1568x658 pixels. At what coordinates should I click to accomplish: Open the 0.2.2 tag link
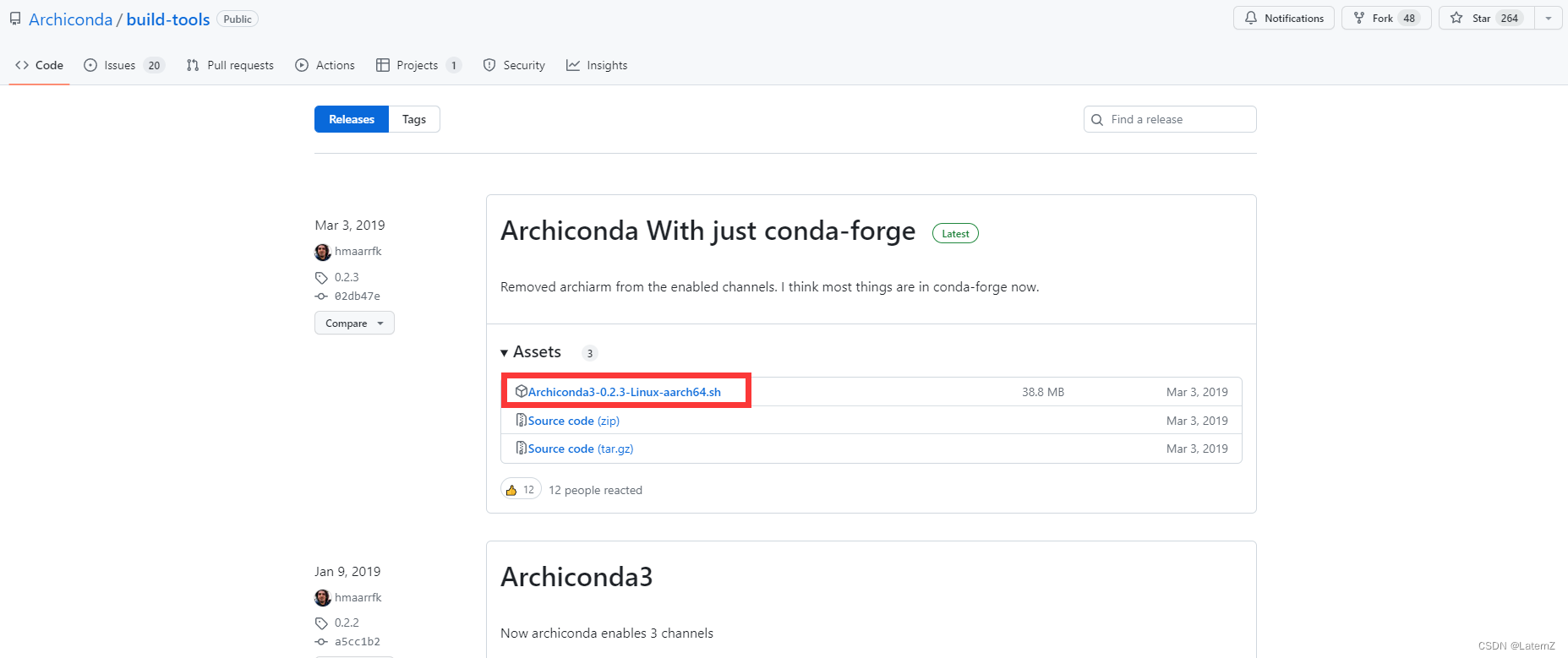pos(347,623)
